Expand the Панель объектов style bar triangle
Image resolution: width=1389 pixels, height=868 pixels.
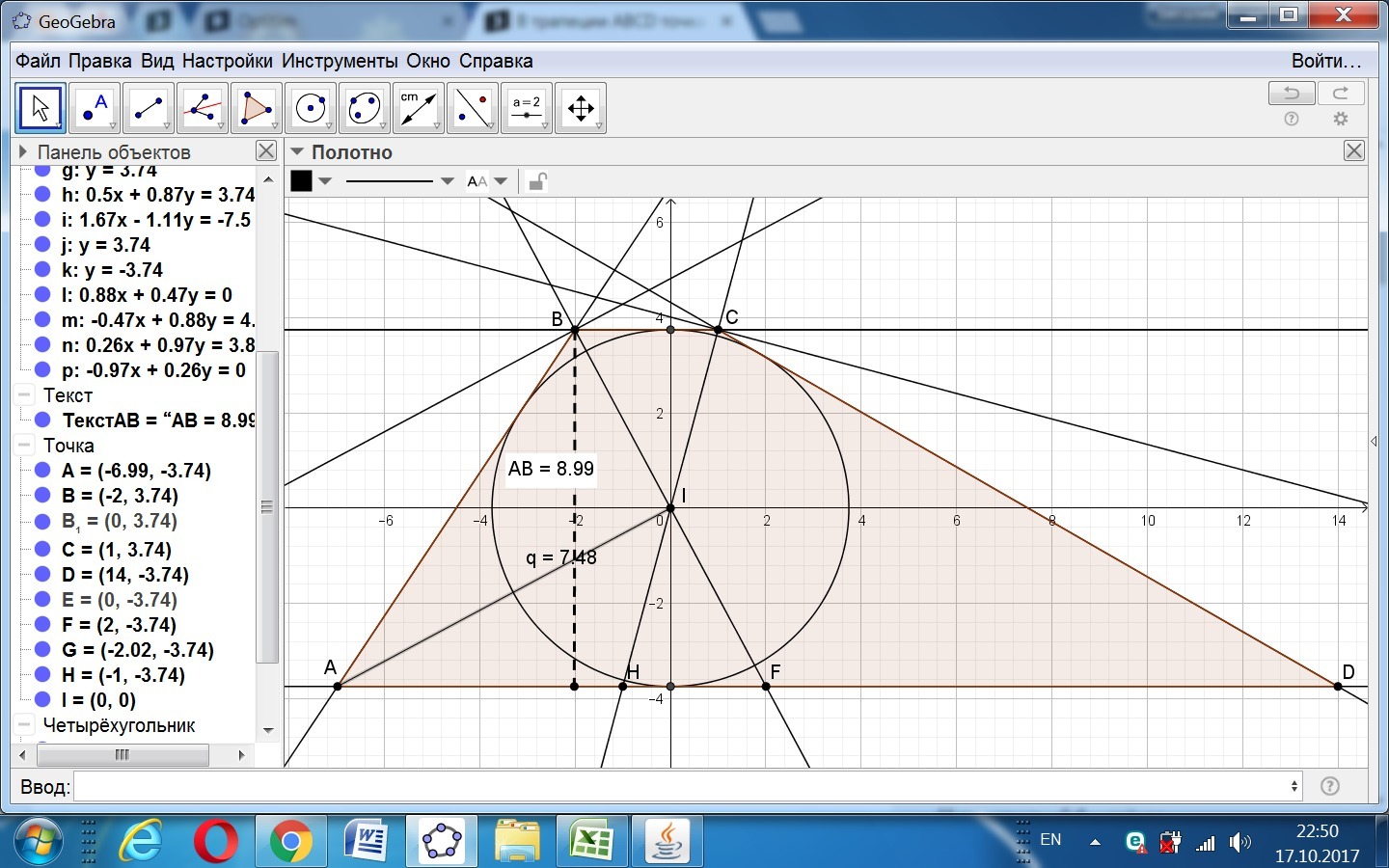point(23,151)
